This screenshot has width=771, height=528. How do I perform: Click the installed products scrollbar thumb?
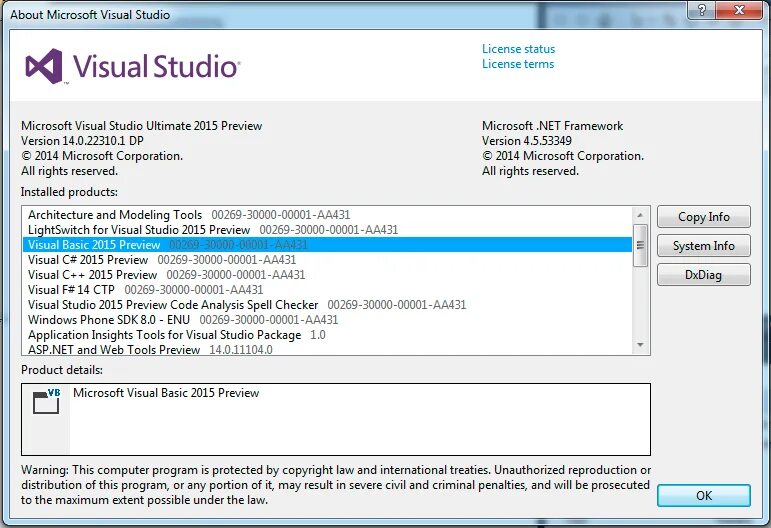click(640, 245)
